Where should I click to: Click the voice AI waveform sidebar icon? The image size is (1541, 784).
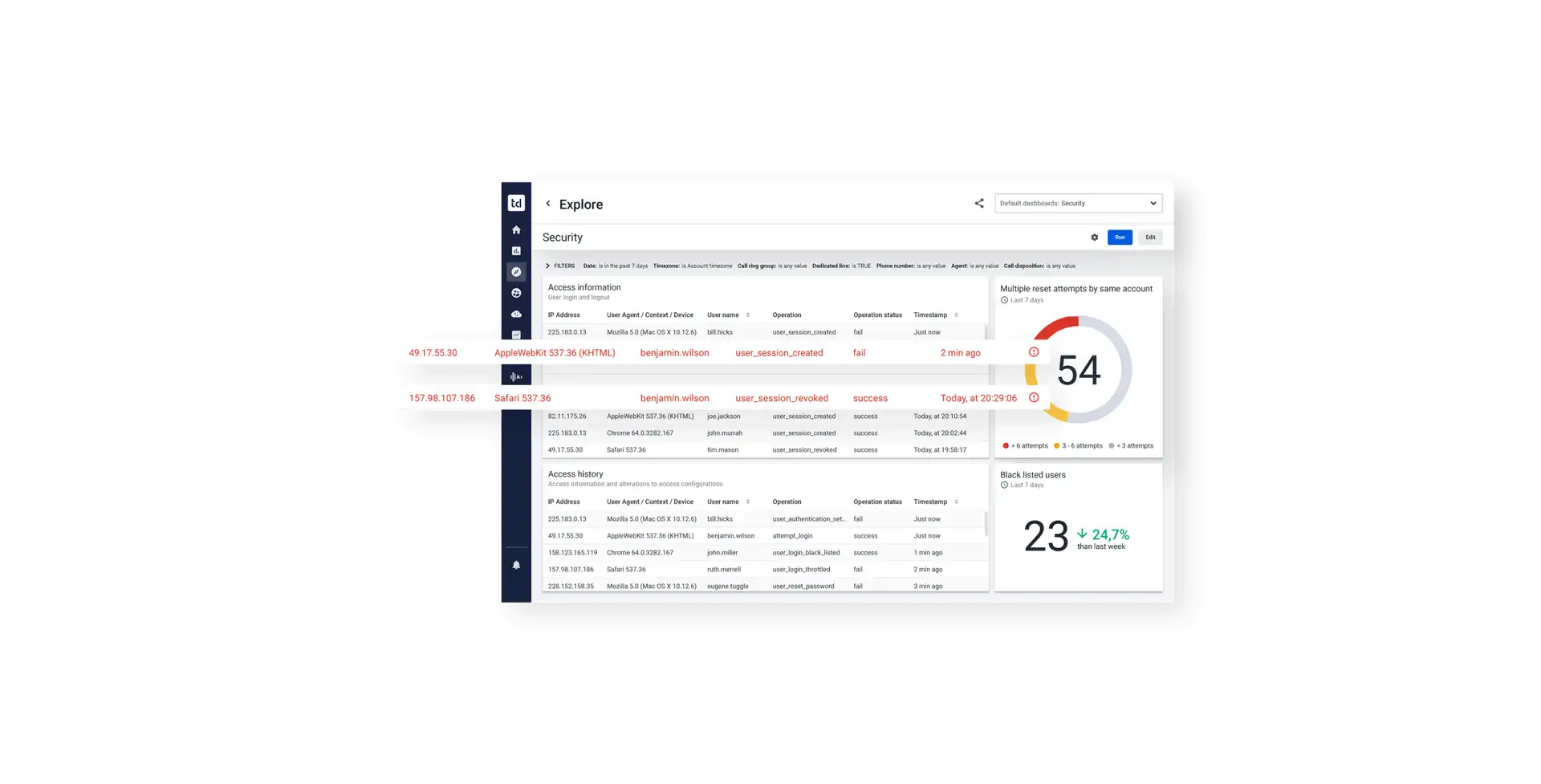tap(516, 376)
